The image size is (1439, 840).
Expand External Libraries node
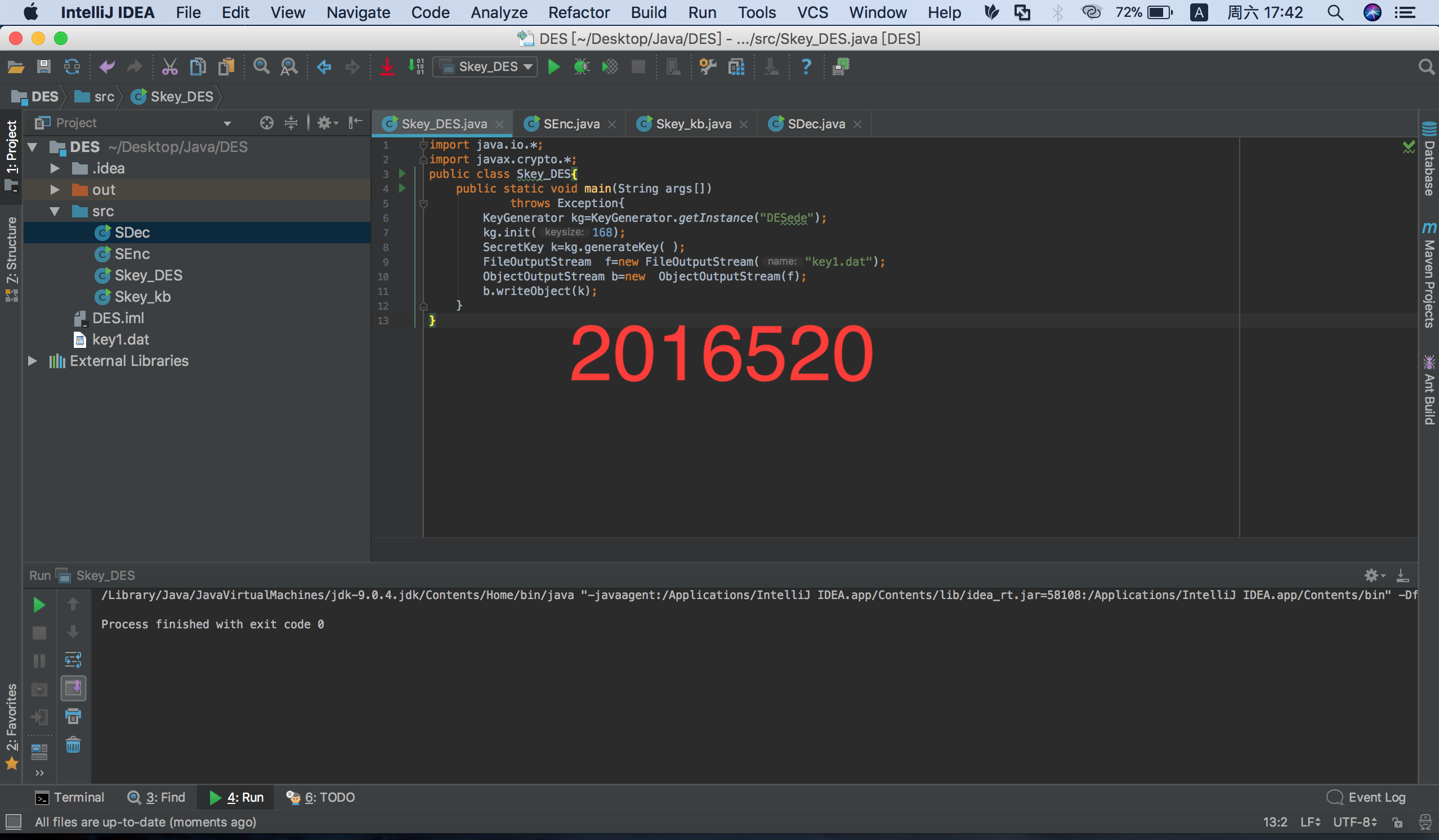[33, 361]
